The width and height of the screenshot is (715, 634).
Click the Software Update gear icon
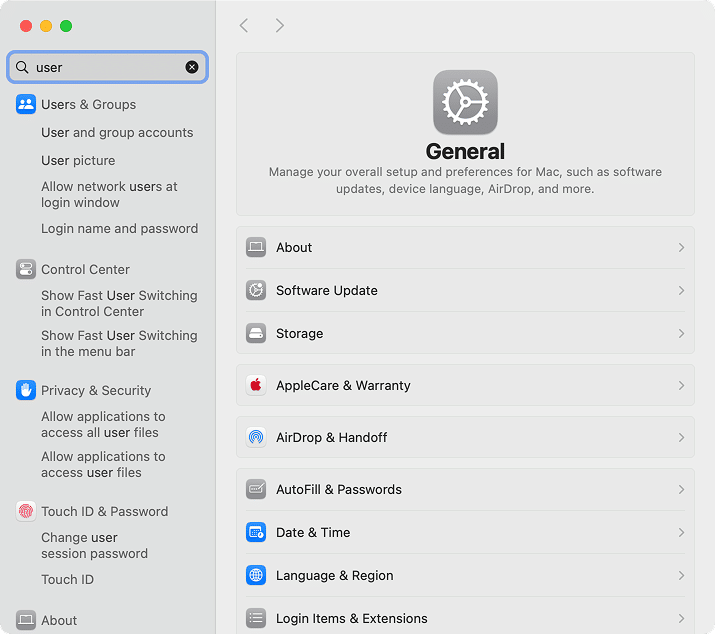tap(256, 291)
